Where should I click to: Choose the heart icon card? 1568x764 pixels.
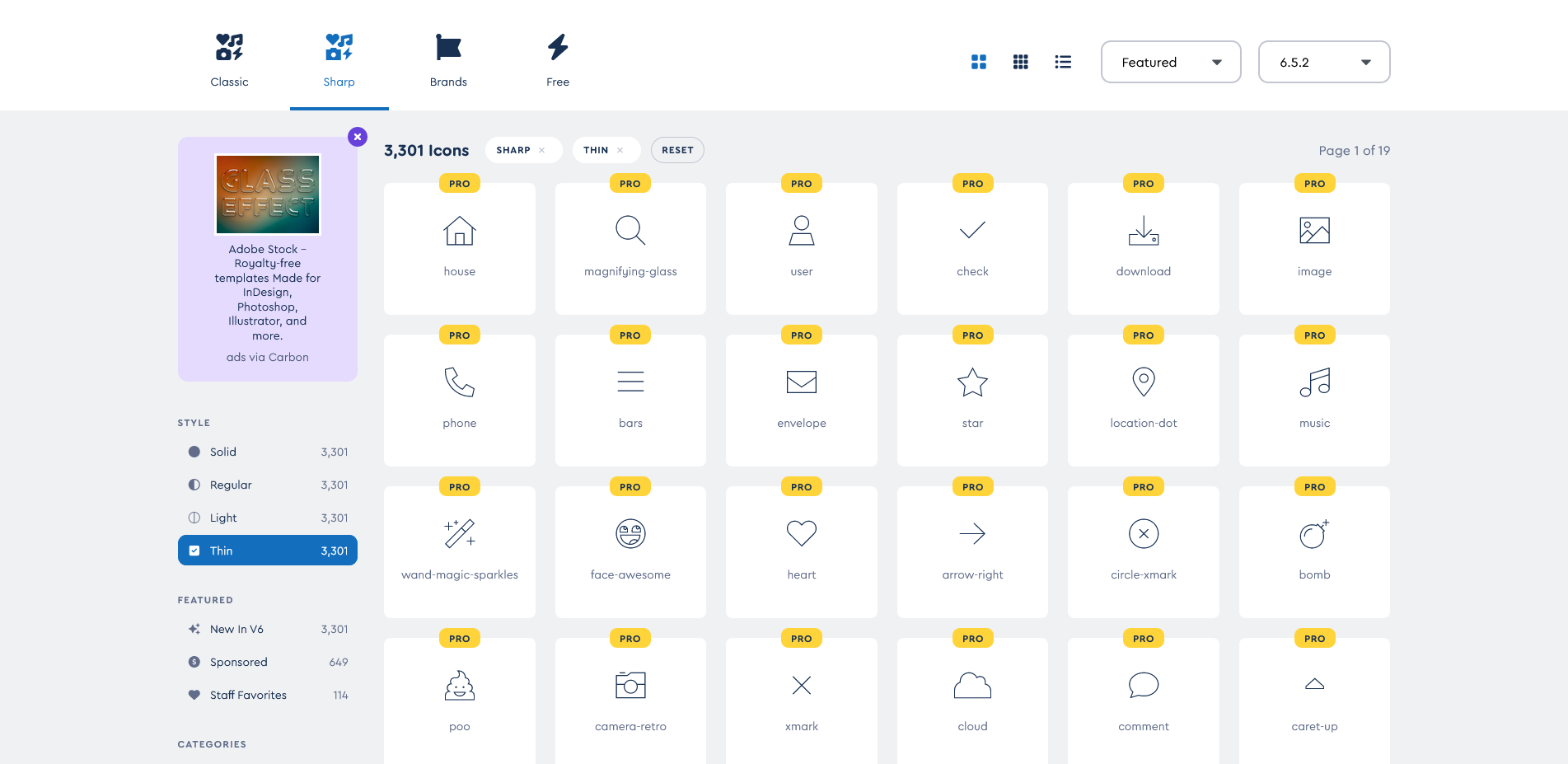[x=801, y=551]
